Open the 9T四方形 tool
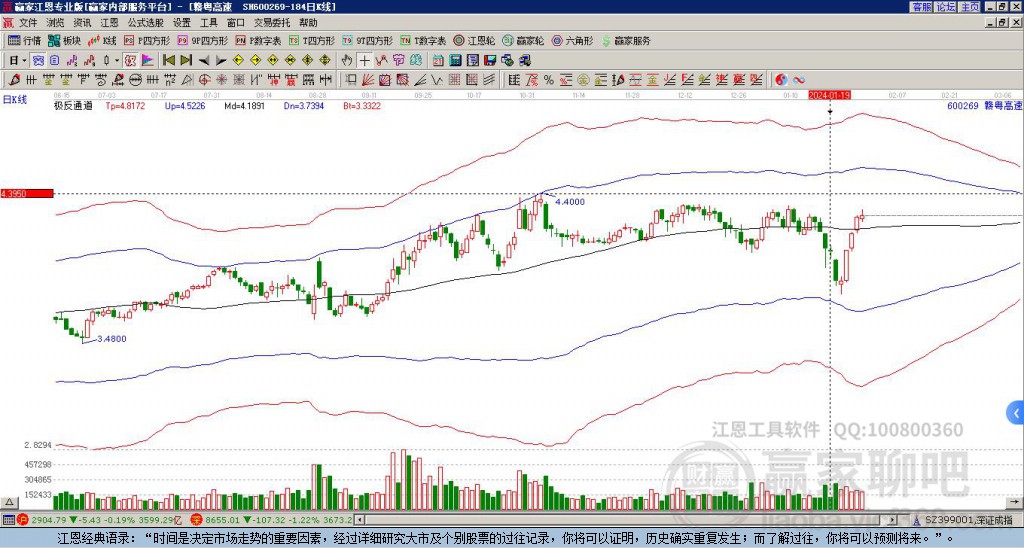The image size is (1024, 548). coord(368,40)
